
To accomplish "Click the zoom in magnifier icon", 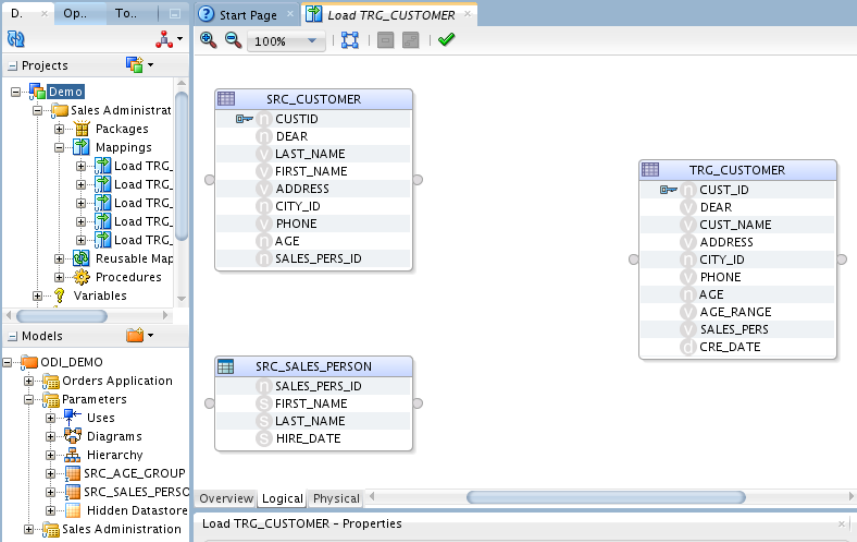I will click(208, 40).
